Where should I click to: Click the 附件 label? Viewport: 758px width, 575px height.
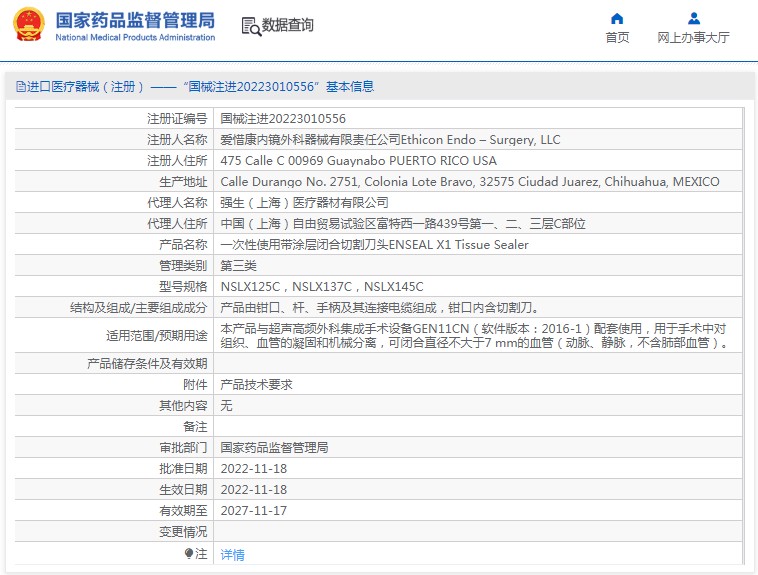pos(195,385)
